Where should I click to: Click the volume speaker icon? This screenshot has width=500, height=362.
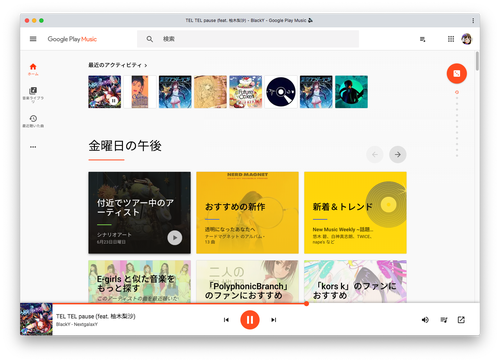425,320
